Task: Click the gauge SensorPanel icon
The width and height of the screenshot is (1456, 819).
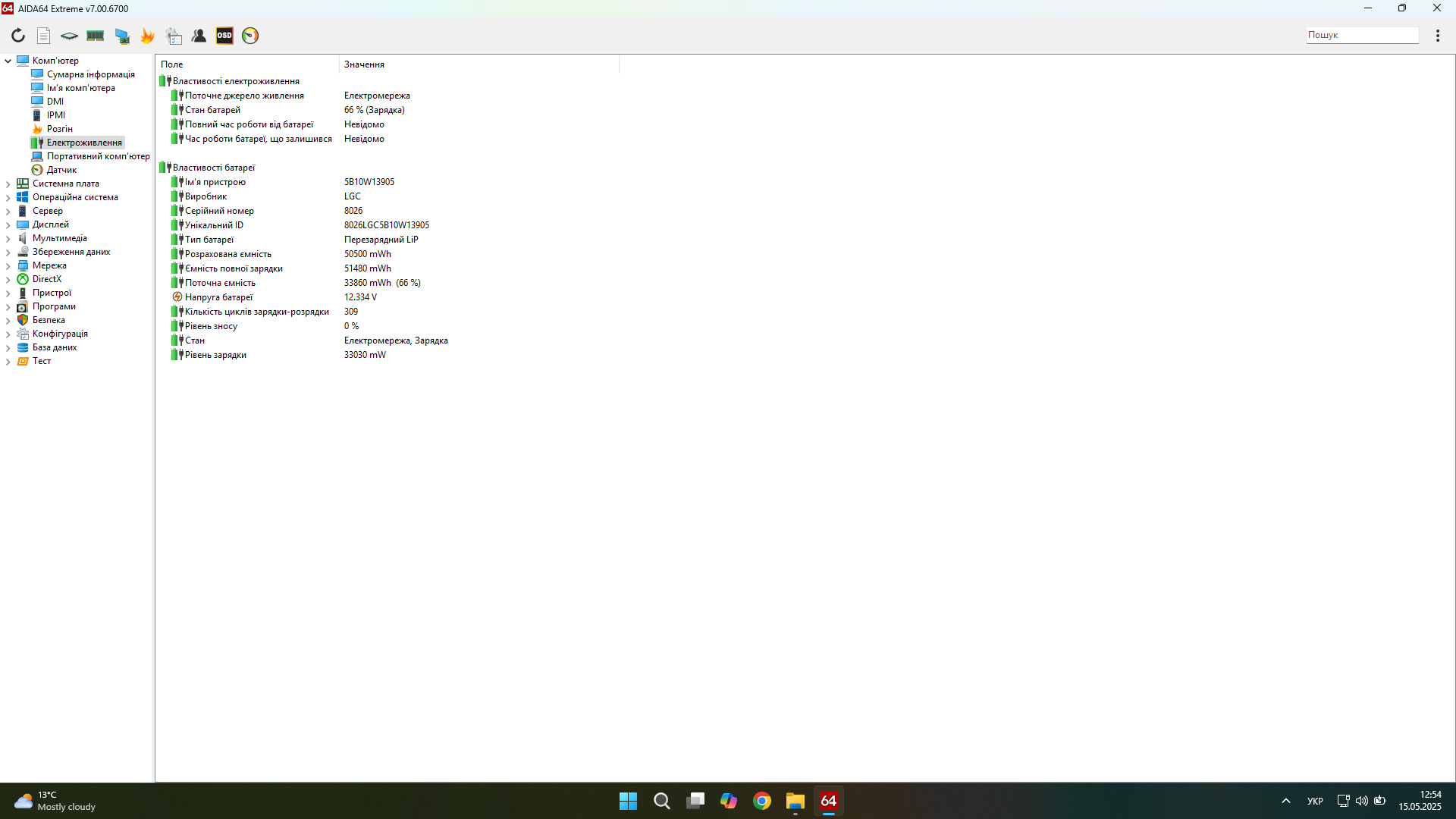Action: [250, 36]
